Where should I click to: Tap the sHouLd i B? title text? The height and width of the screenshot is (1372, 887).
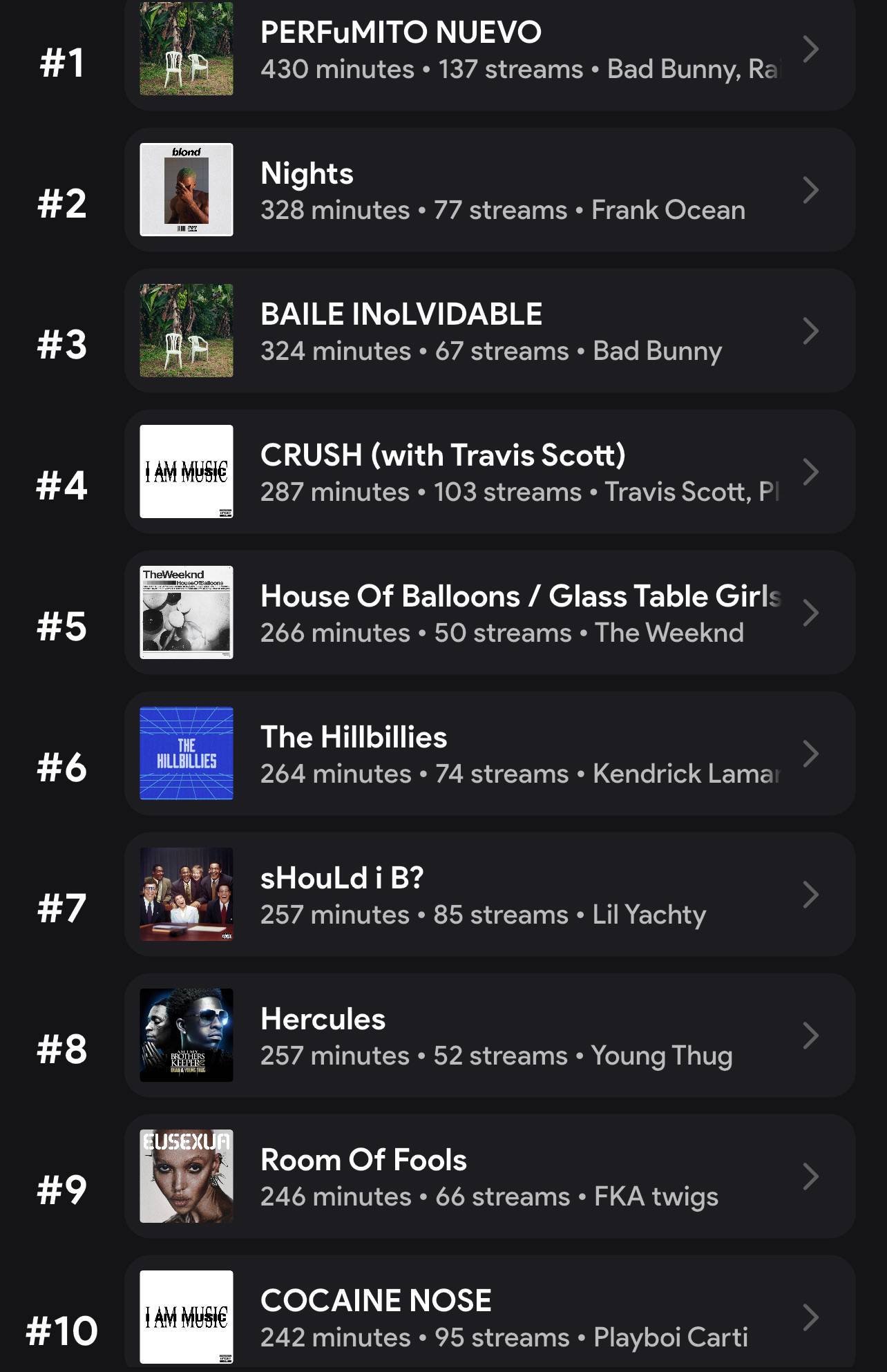pyautogui.click(x=342, y=878)
